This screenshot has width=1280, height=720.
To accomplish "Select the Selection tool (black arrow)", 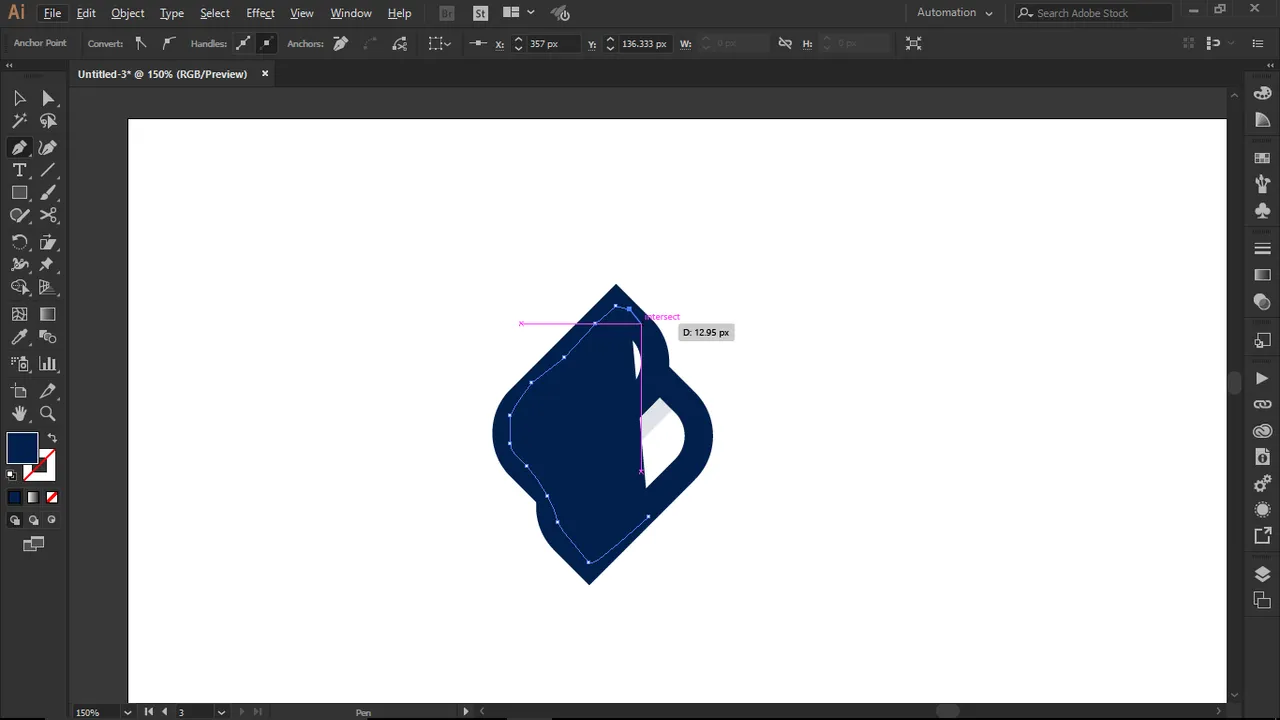I will (x=19, y=98).
